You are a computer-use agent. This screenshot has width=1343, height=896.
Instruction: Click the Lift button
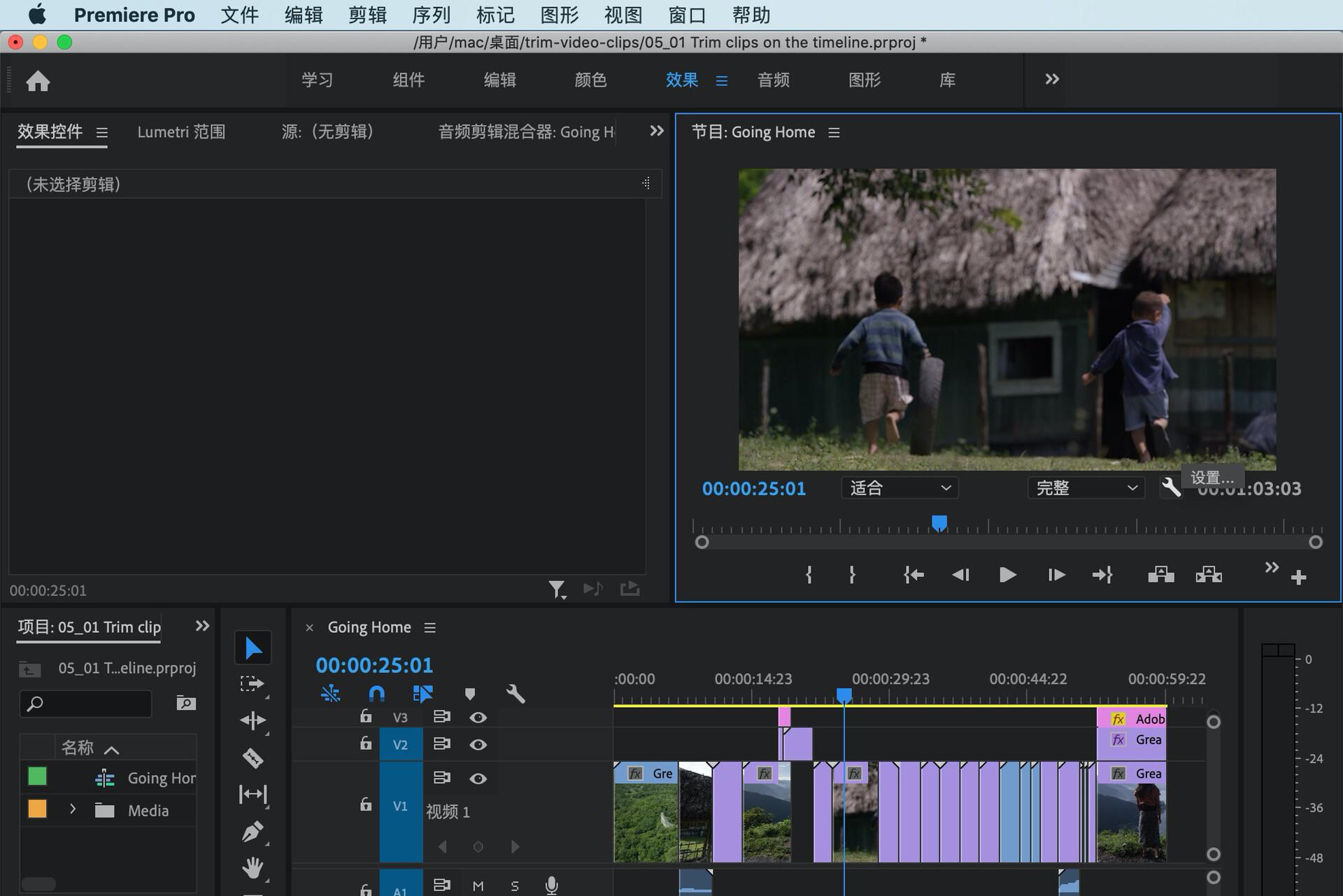[x=1161, y=575]
